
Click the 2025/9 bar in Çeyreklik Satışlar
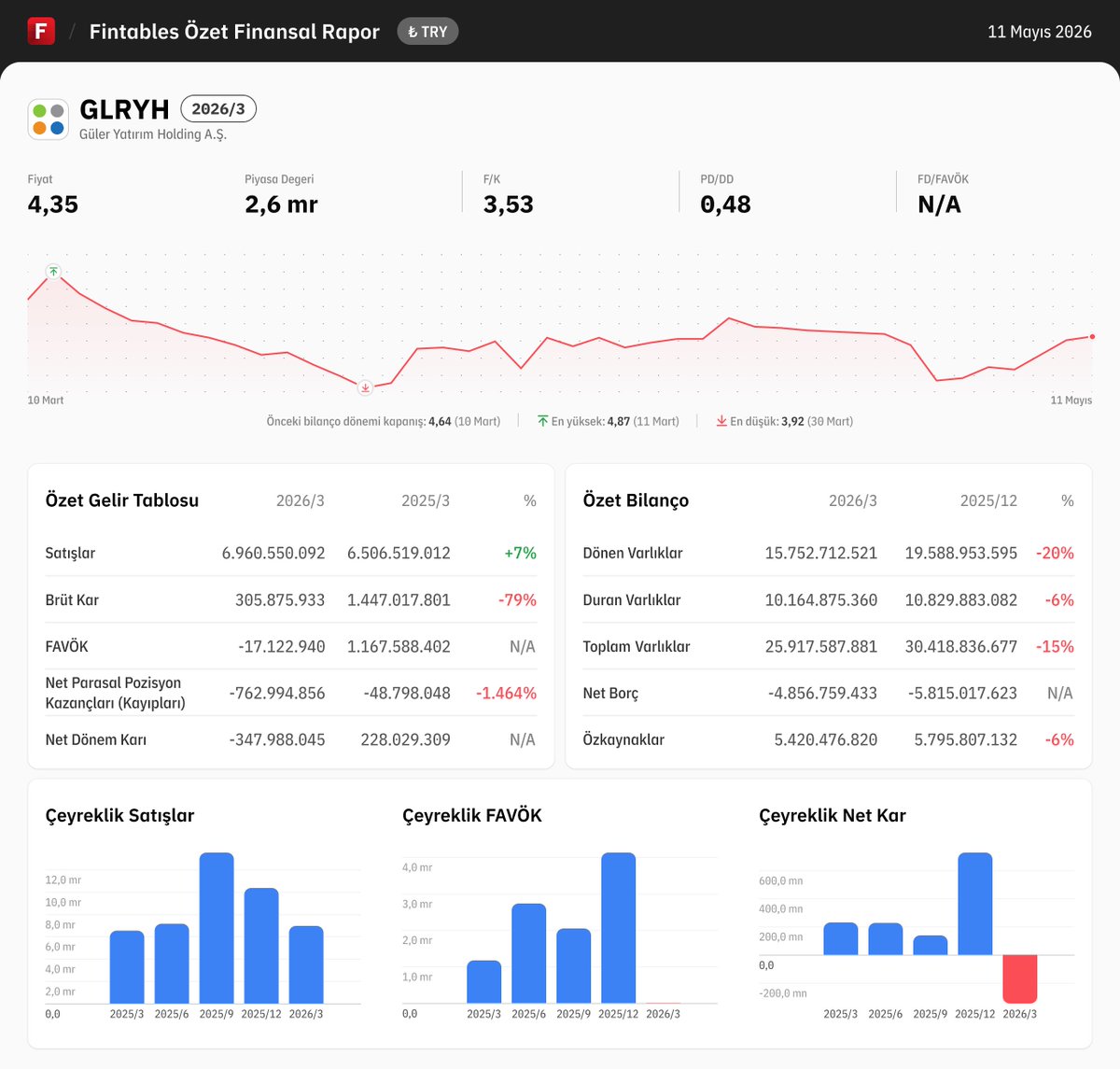217,928
